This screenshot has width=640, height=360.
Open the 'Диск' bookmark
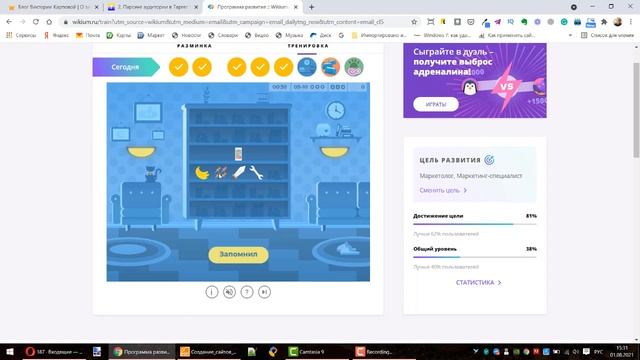pos(321,36)
